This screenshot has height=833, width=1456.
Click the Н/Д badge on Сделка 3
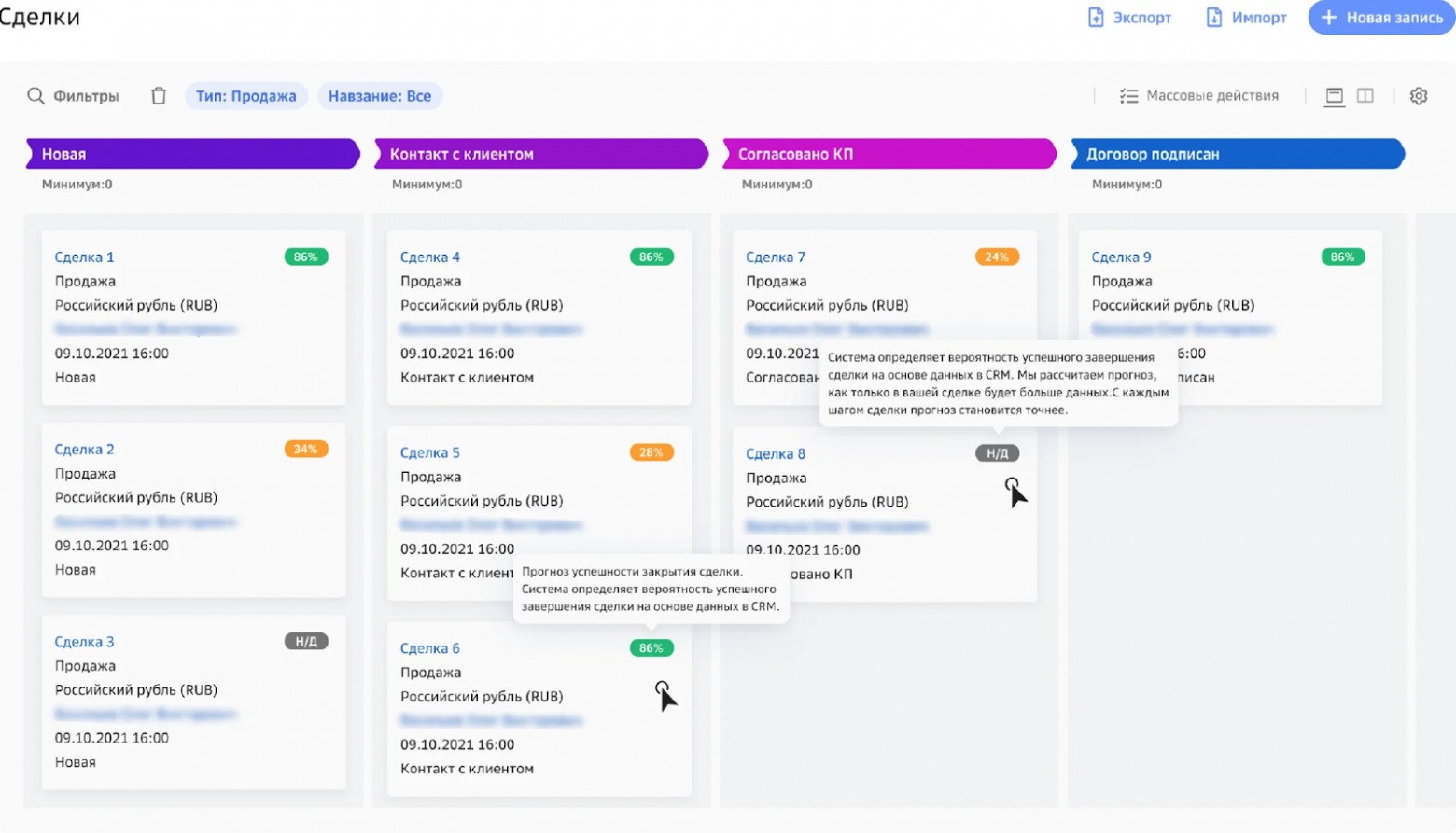coord(306,642)
